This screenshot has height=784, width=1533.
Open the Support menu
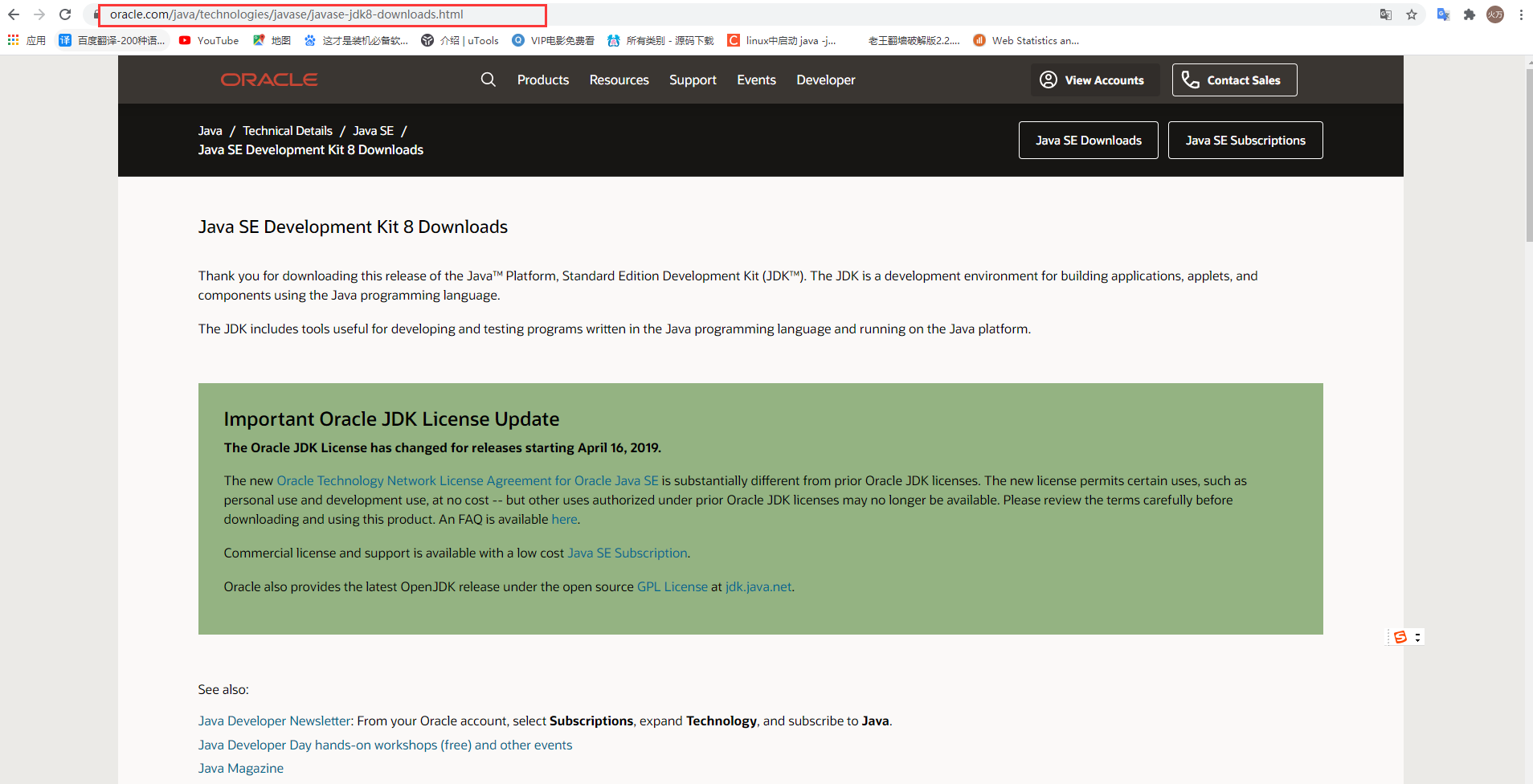tap(693, 80)
